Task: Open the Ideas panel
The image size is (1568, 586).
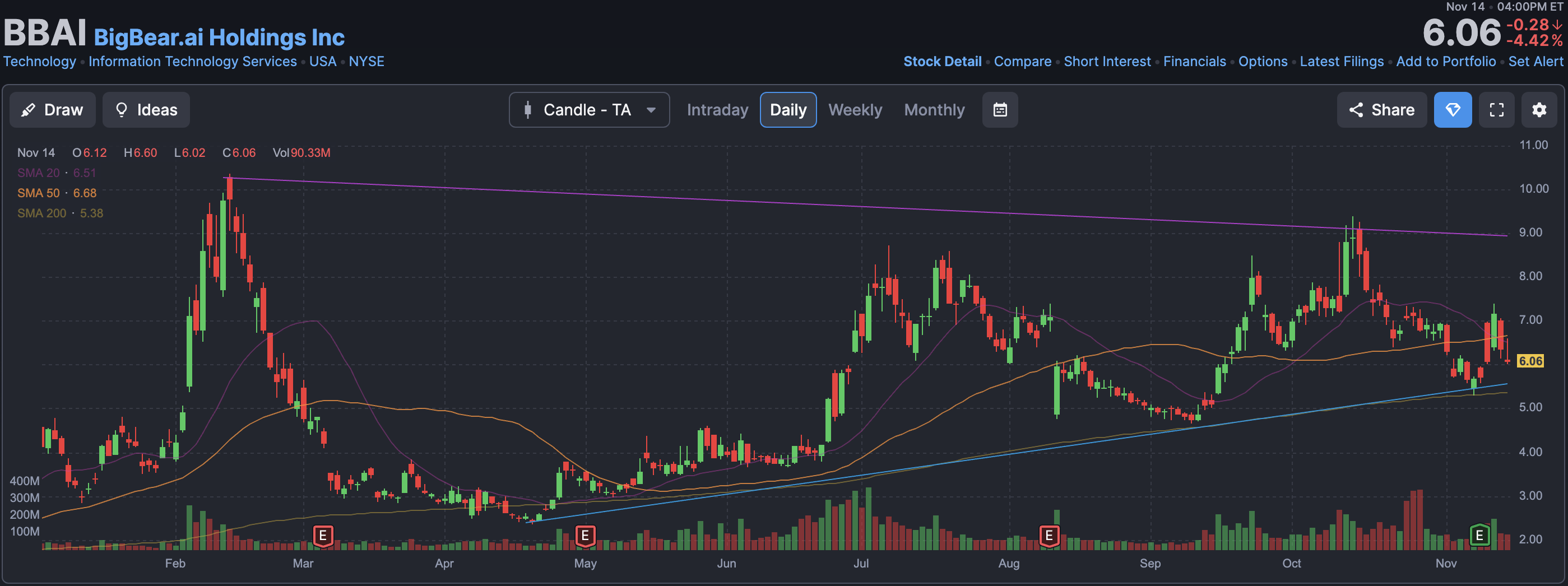Action: (x=146, y=110)
